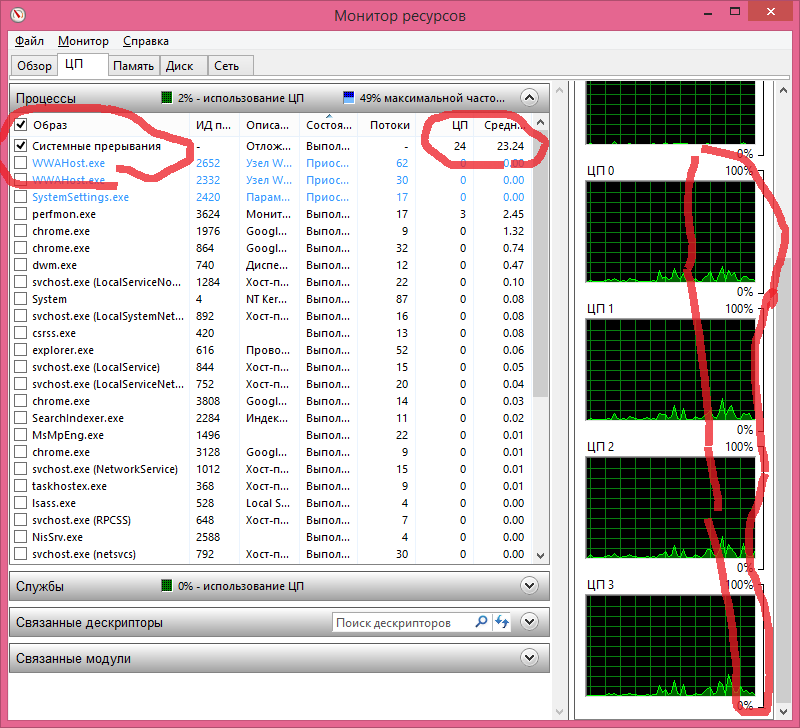Select the csrss.exe process row
Screen dimensions: 800x728
pos(271,333)
